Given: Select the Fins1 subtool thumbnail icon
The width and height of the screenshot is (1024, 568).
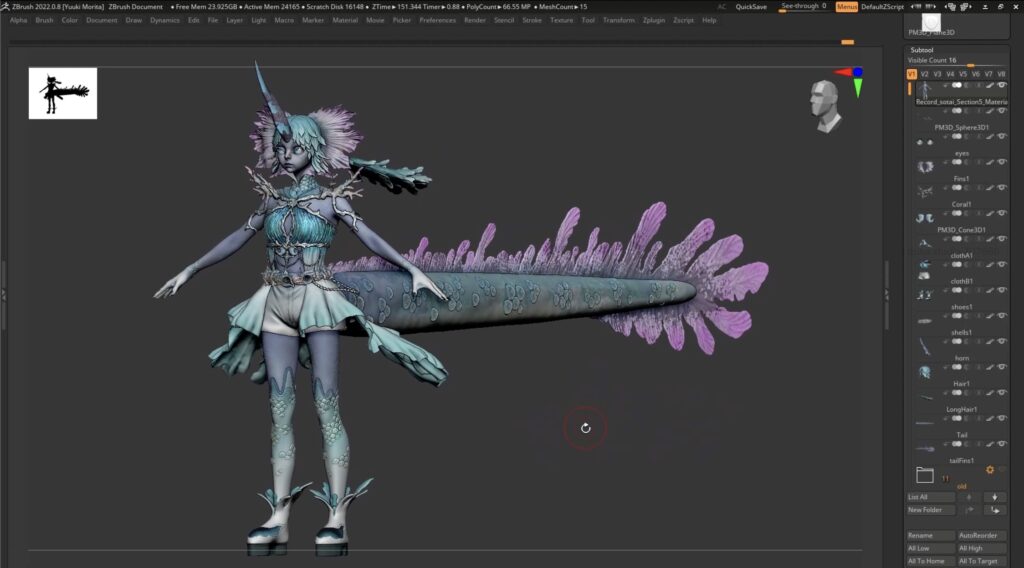Looking at the screenshot, I should [x=924, y=190].
